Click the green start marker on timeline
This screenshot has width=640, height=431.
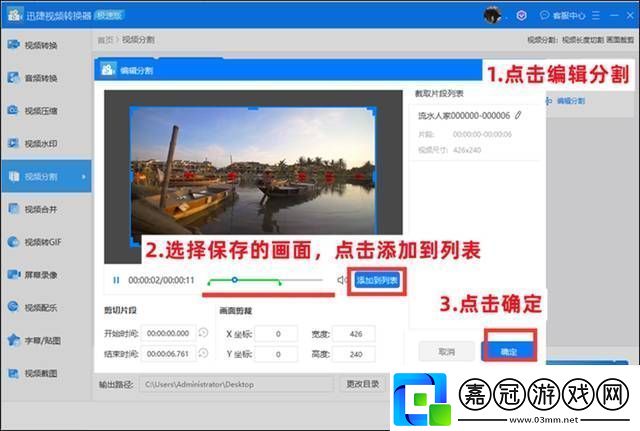pos(209,282)
